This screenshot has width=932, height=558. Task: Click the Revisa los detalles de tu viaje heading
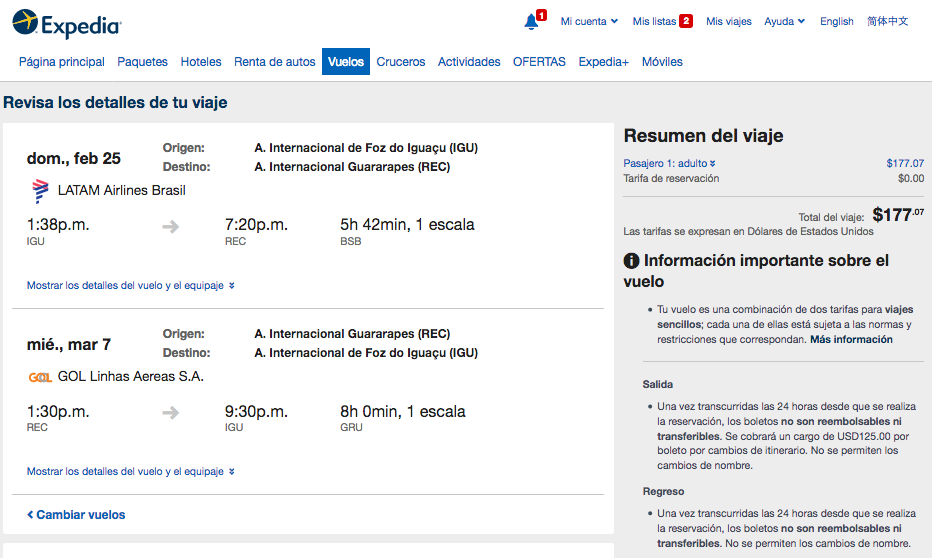click(115, 103)
